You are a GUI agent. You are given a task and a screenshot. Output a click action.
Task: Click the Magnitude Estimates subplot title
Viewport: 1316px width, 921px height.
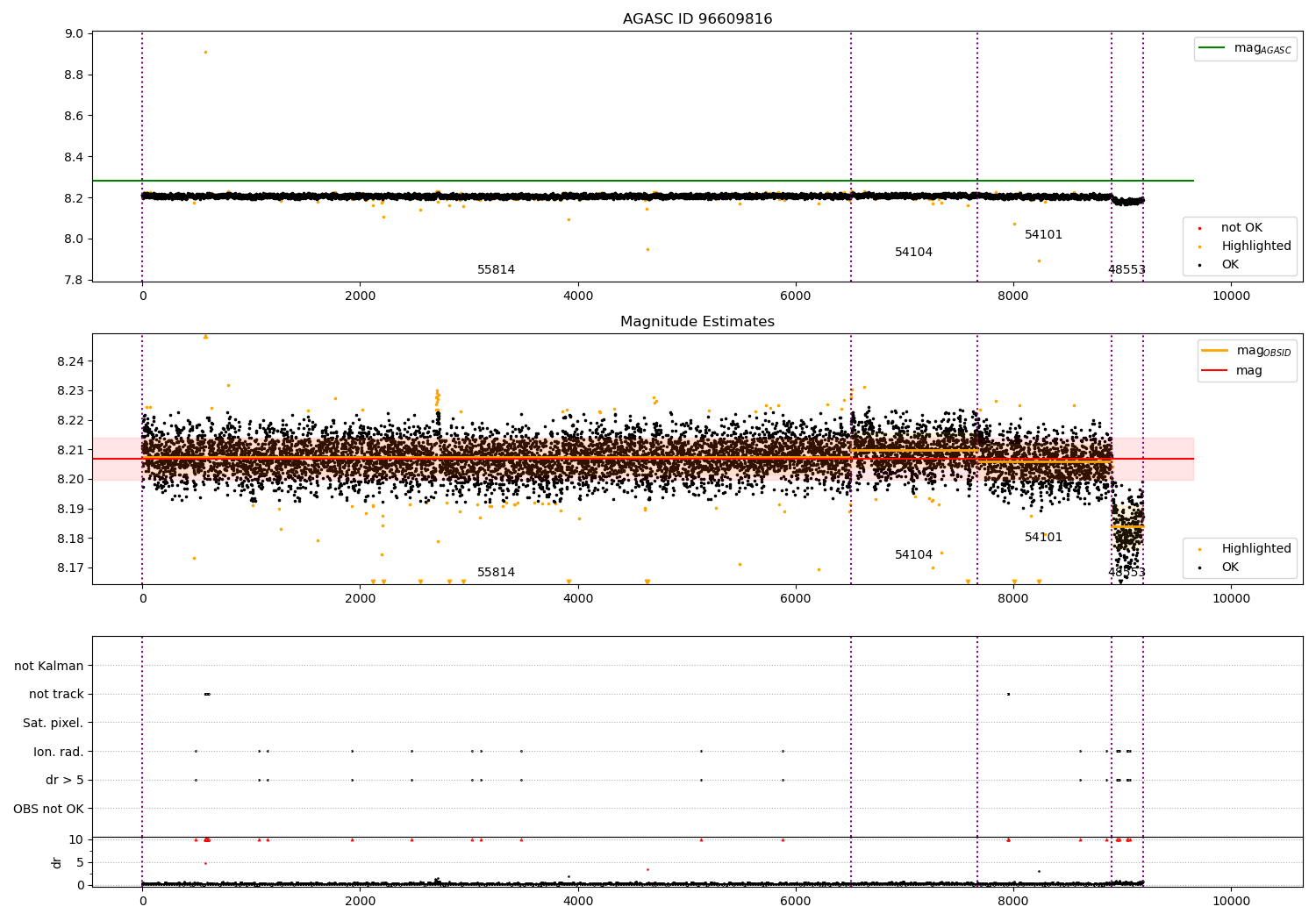tap(697, 322)
